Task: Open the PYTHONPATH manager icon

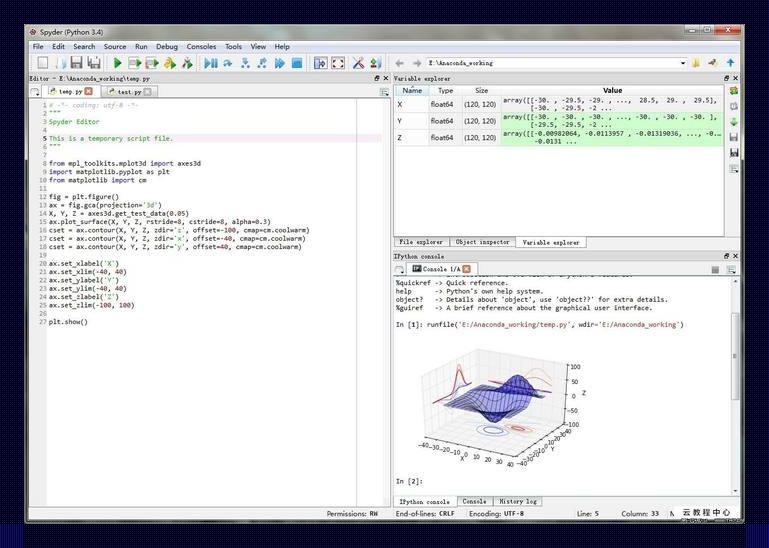Action: (x=376, y=63)
